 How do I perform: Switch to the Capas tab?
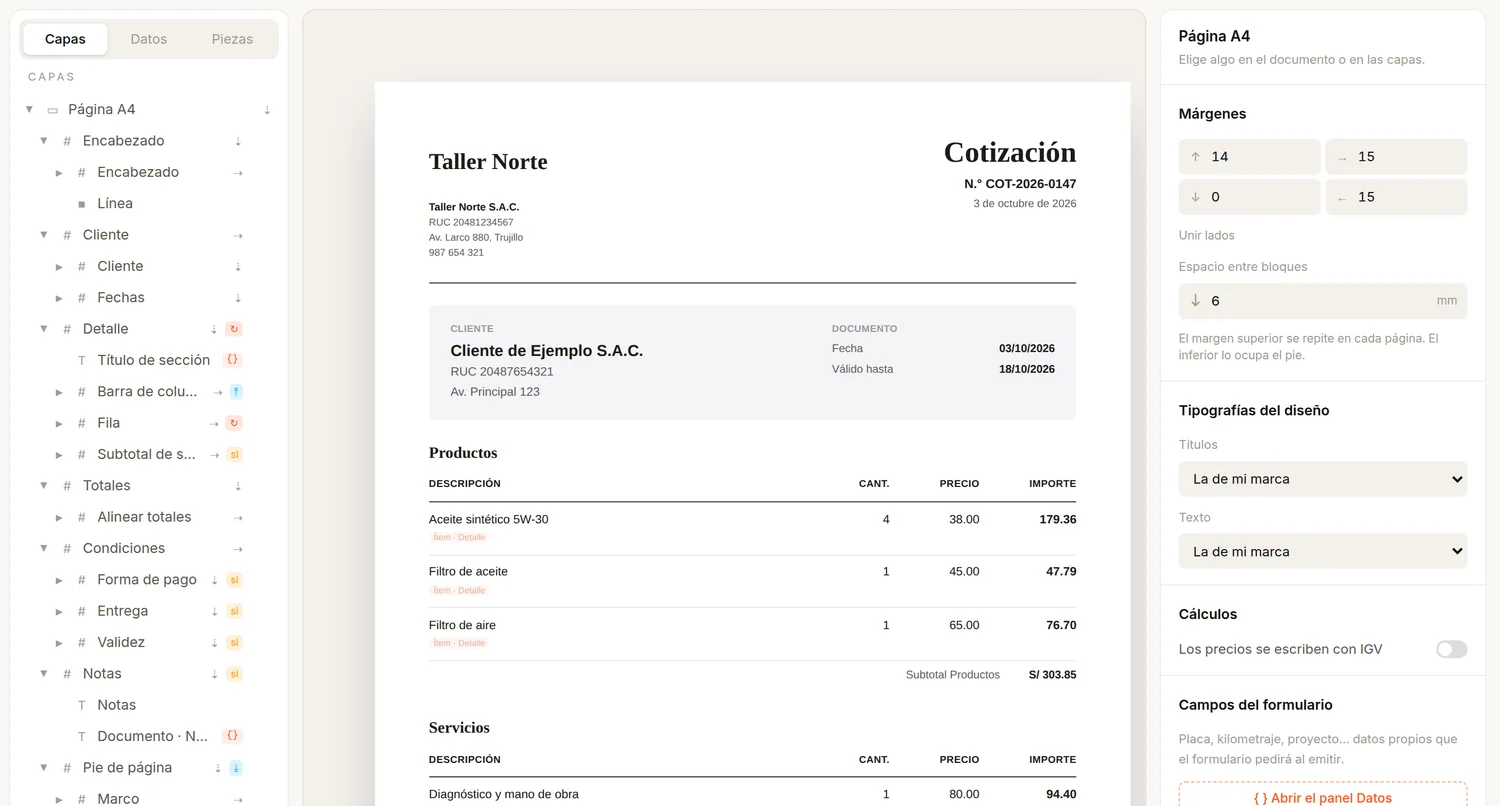[65, 39]
